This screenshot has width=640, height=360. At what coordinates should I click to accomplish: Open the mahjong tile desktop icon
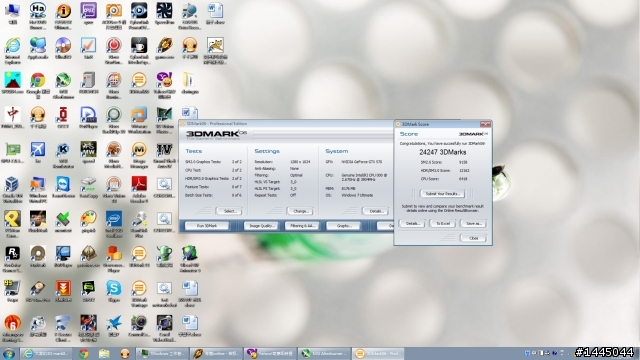13,118
